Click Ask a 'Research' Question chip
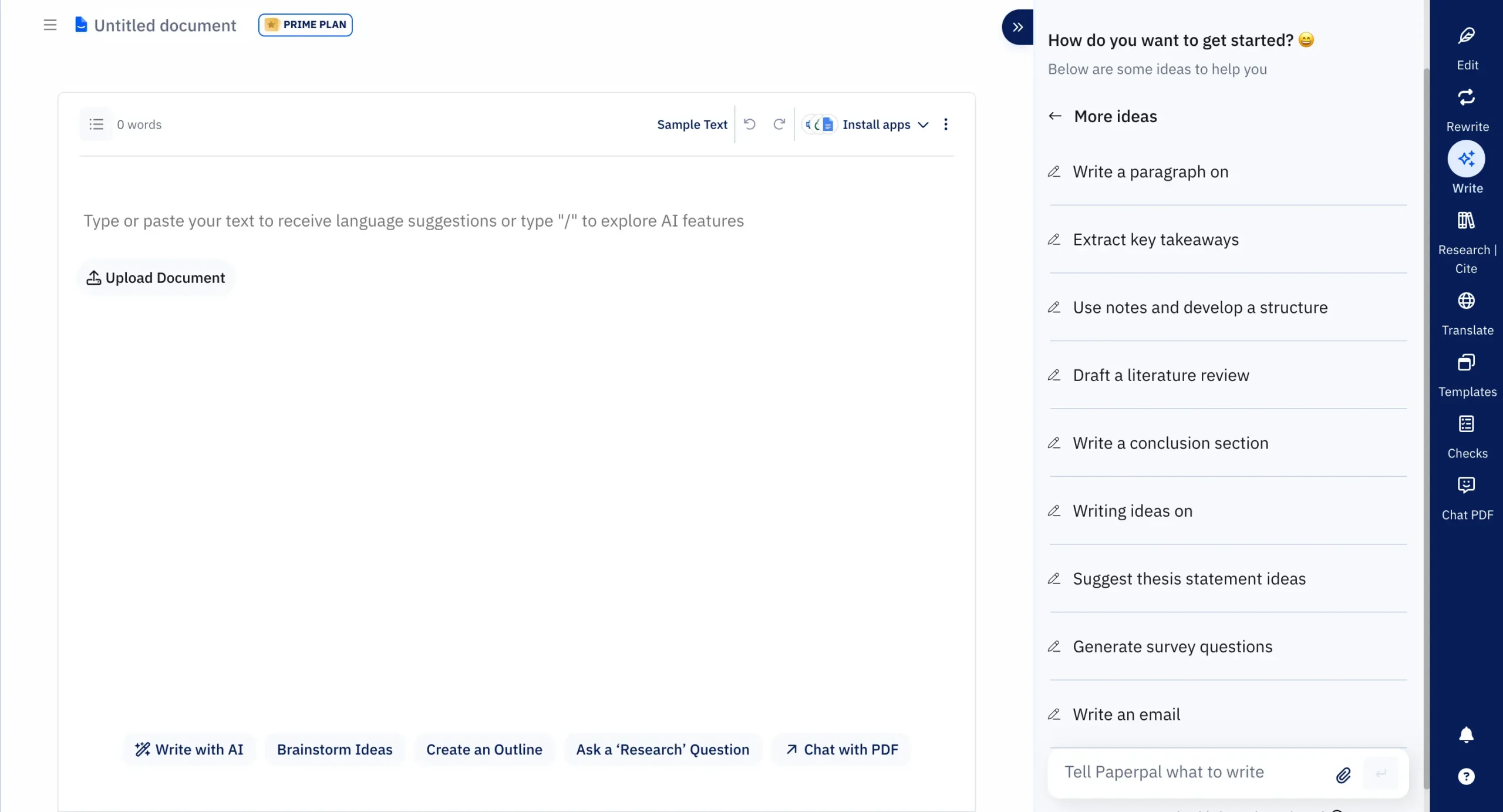Viewport: 1503px width, 812px height. [662, 749]
